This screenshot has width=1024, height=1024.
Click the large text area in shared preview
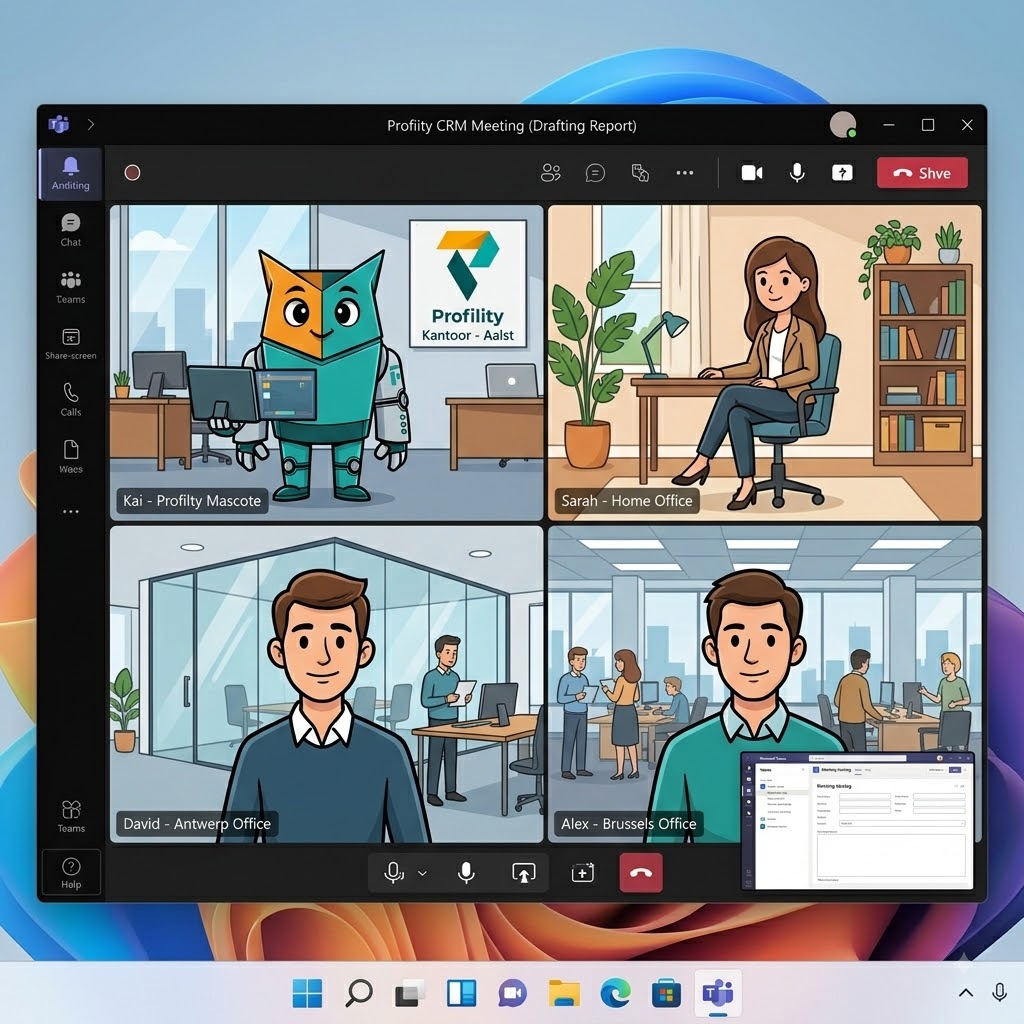point(891,856)
